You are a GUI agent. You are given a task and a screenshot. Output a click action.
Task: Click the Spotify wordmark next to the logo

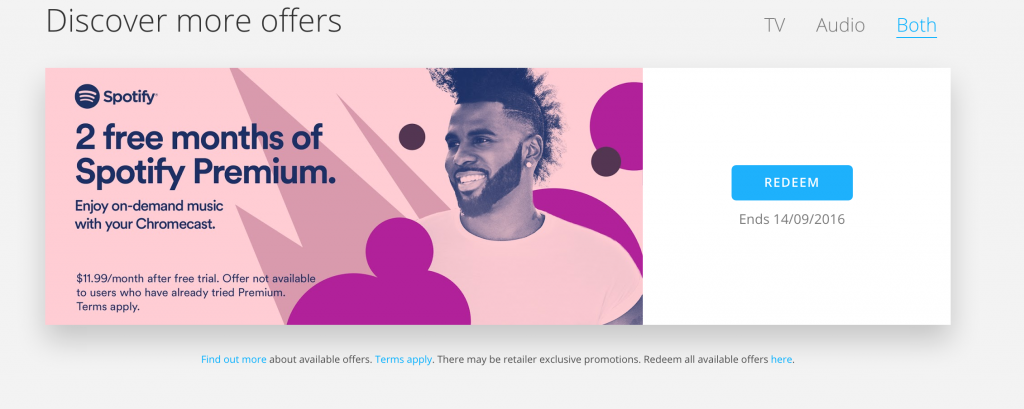(130, 97)
